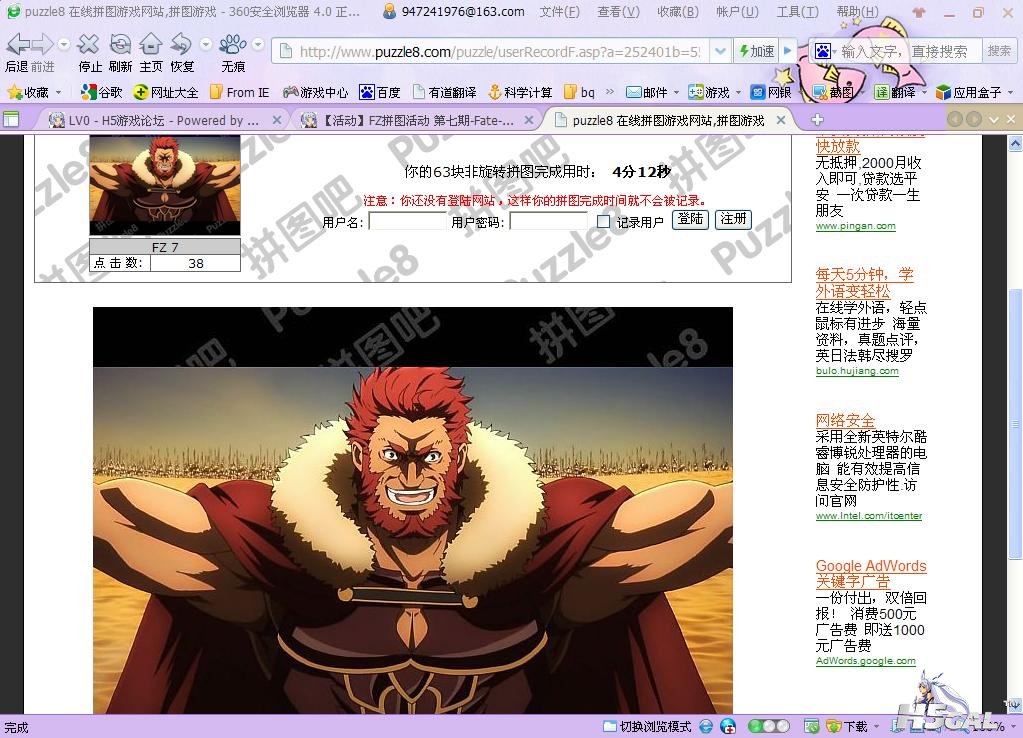This screenshot has width=1023, height=738.
Task: Open the address bar URL history dropdown
Action: (x=720, y=51)
